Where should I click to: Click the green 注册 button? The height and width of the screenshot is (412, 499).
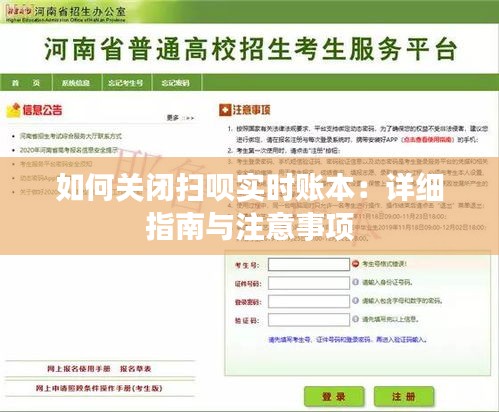(404, 397)
